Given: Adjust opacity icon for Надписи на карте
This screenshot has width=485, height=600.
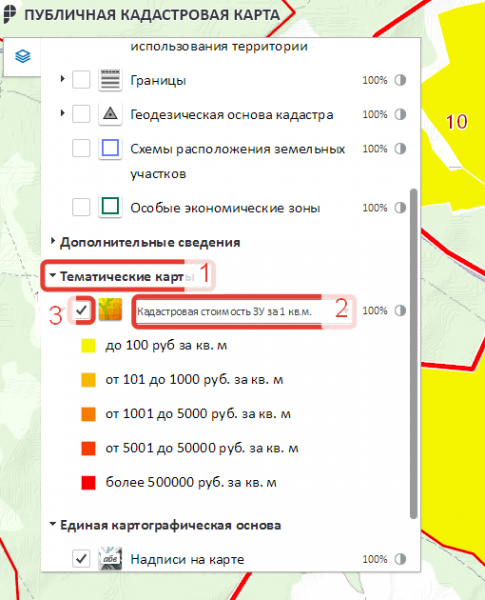Looking at the screenshot, I should click(400, 559).
